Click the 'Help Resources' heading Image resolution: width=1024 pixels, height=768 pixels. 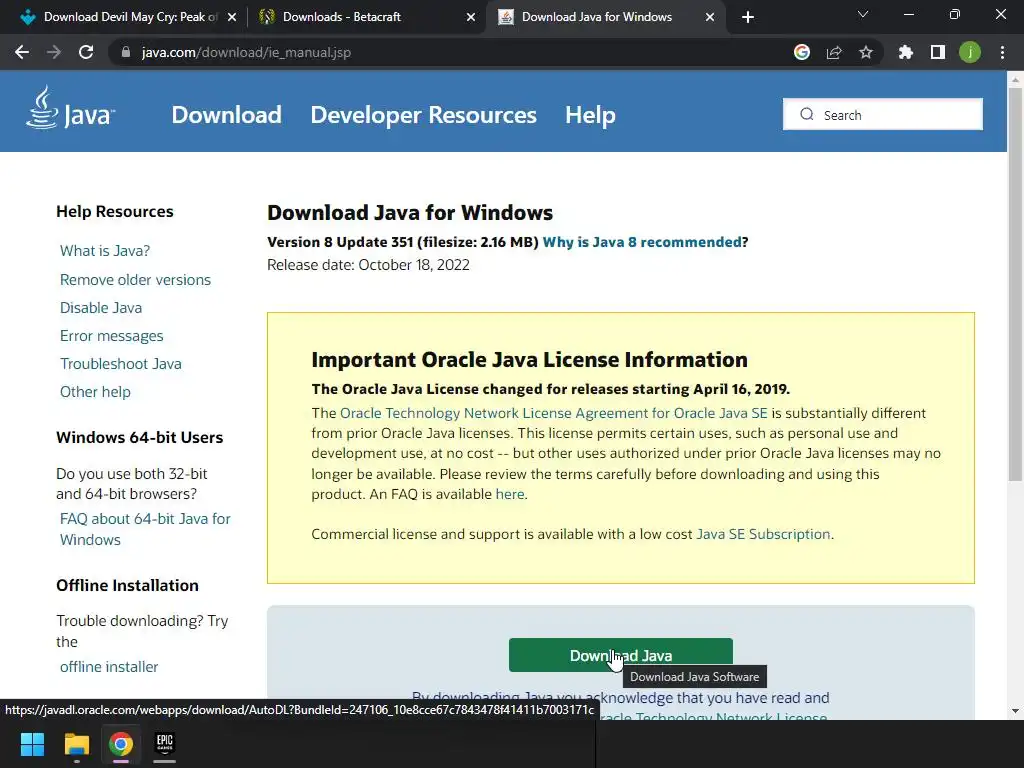point(115,212)
